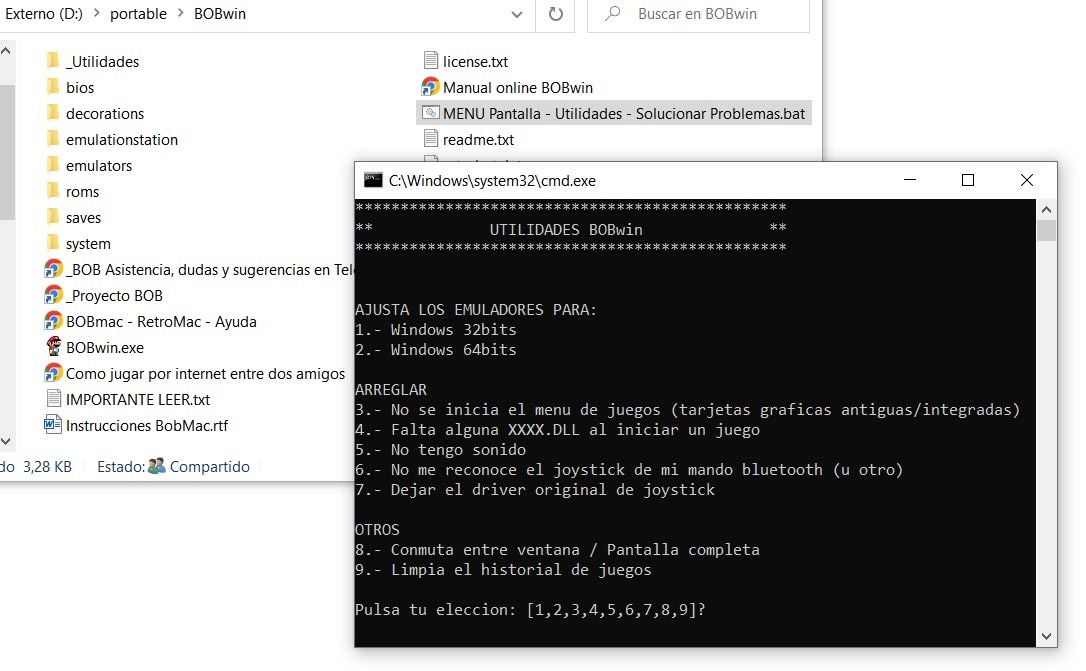The height and width of the screenshot is (671, 1086).
Task: Click the cmd.exe window title text
Action: coord(492,181)
